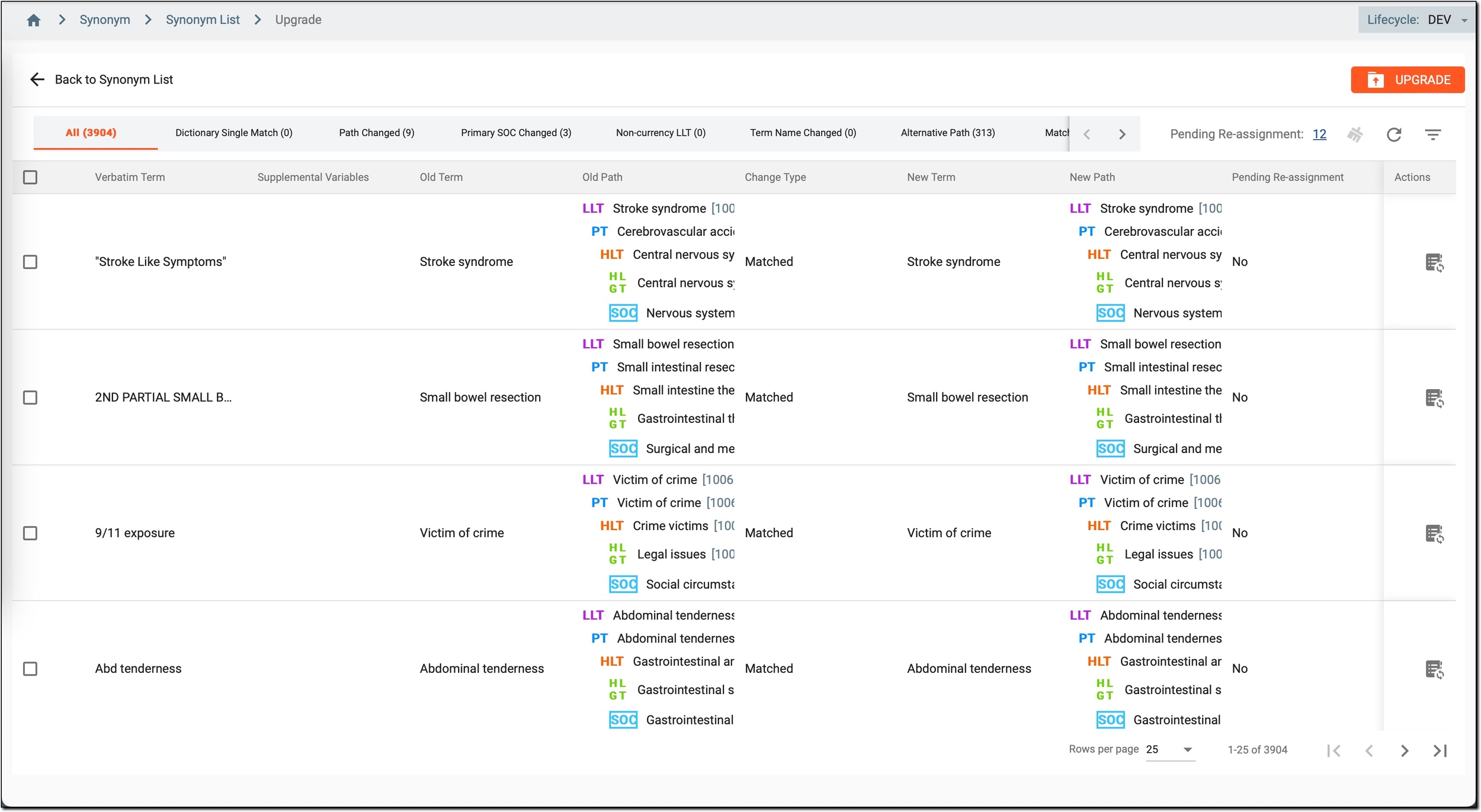Click the refresh icon in the toolbar
This screenshot has width=1481, height=812.
(x=1394, y=134)
